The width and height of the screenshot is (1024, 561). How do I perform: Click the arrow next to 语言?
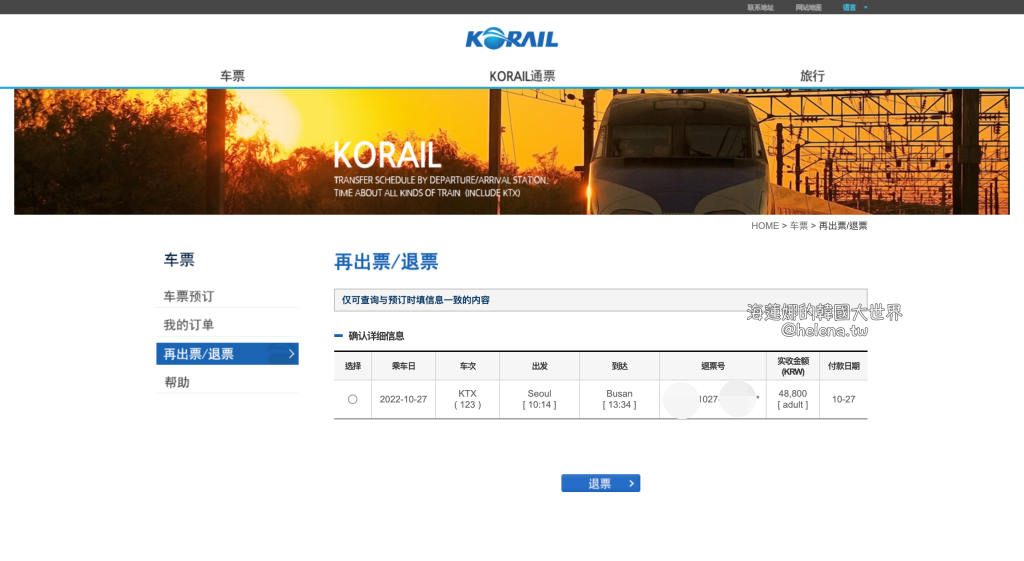(x=866, y=7)
